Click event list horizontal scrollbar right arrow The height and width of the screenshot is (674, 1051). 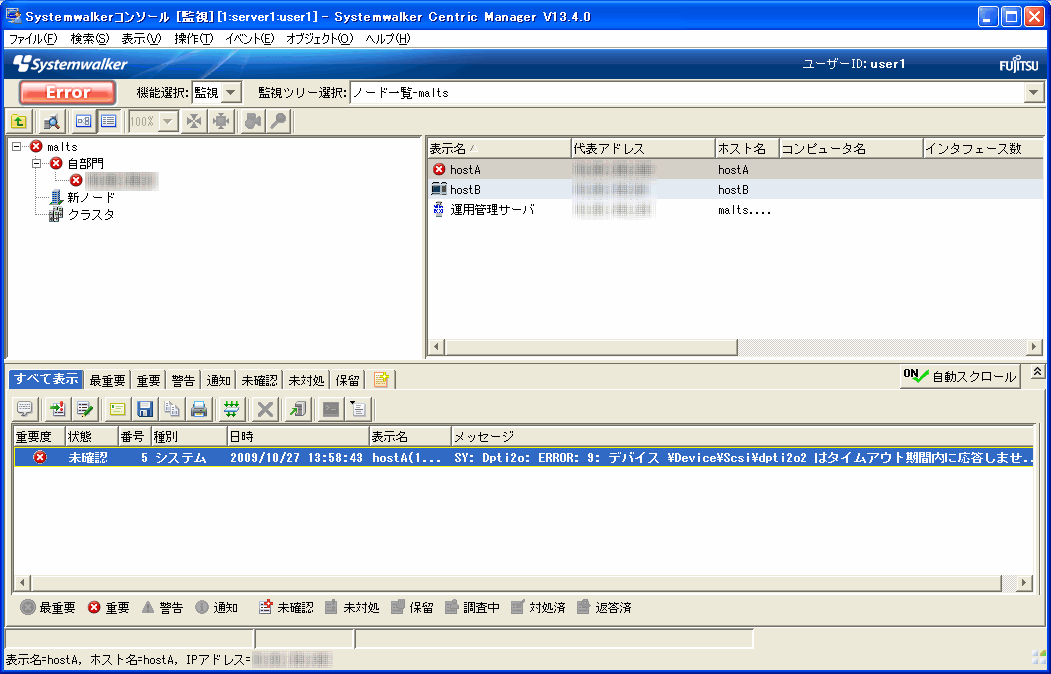pos(1024,582)
